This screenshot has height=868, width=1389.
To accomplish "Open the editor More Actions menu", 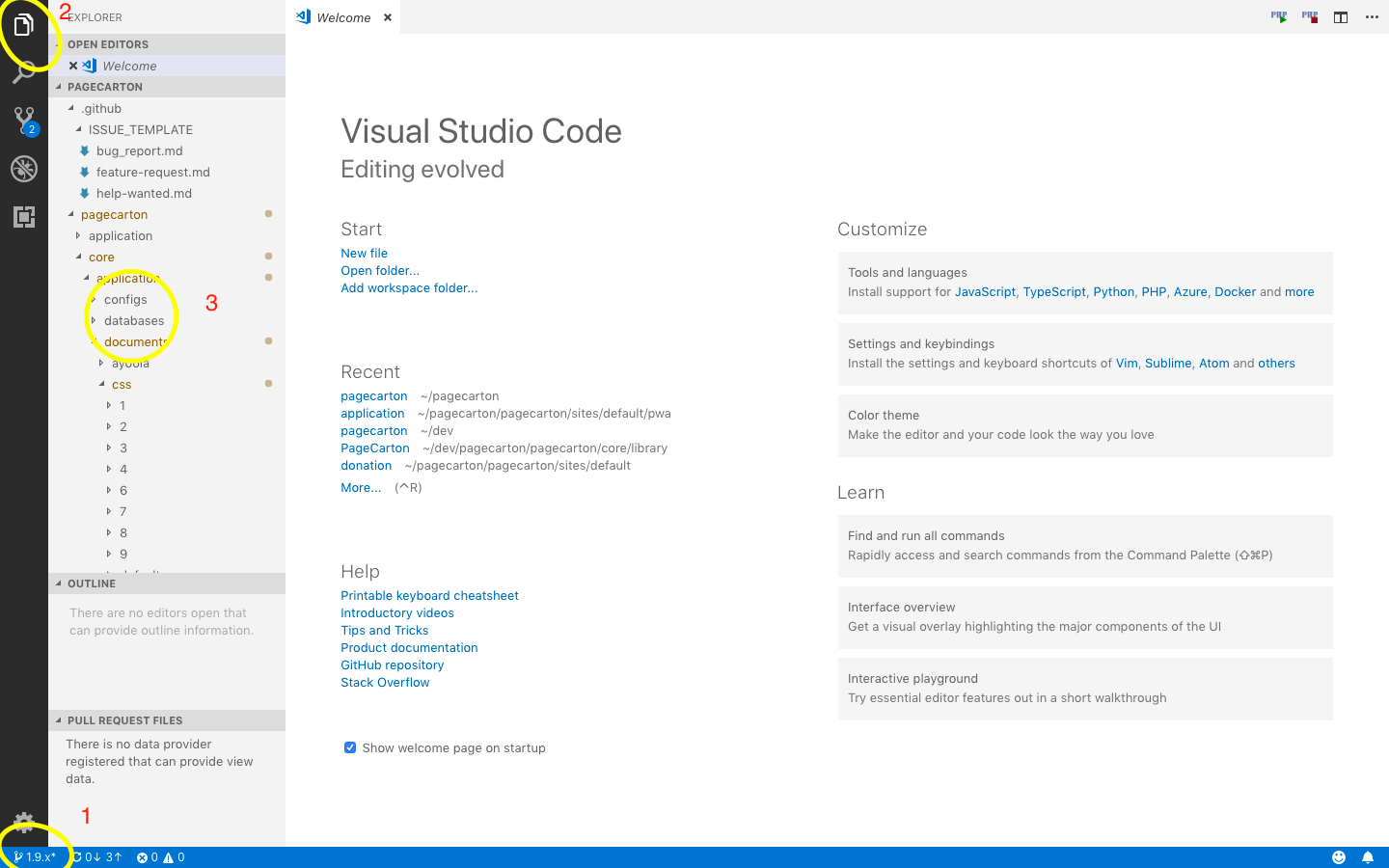I will coord(1372,17).
